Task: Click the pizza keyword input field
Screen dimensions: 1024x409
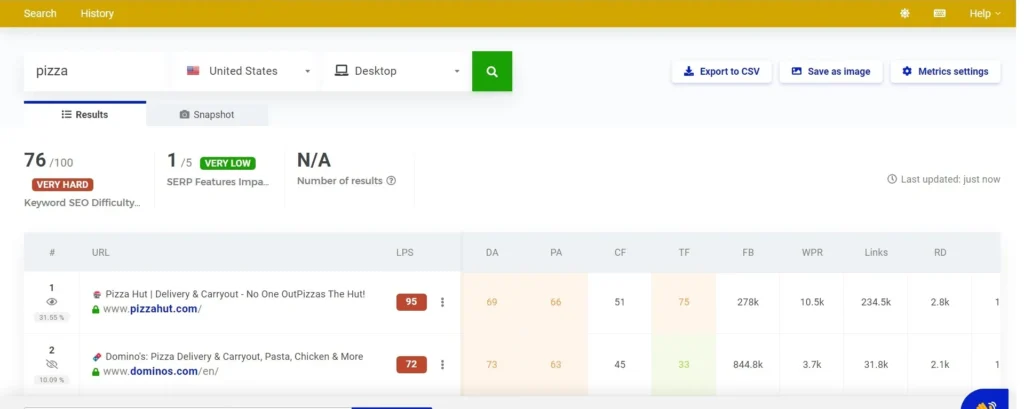Action: (95, 71)
